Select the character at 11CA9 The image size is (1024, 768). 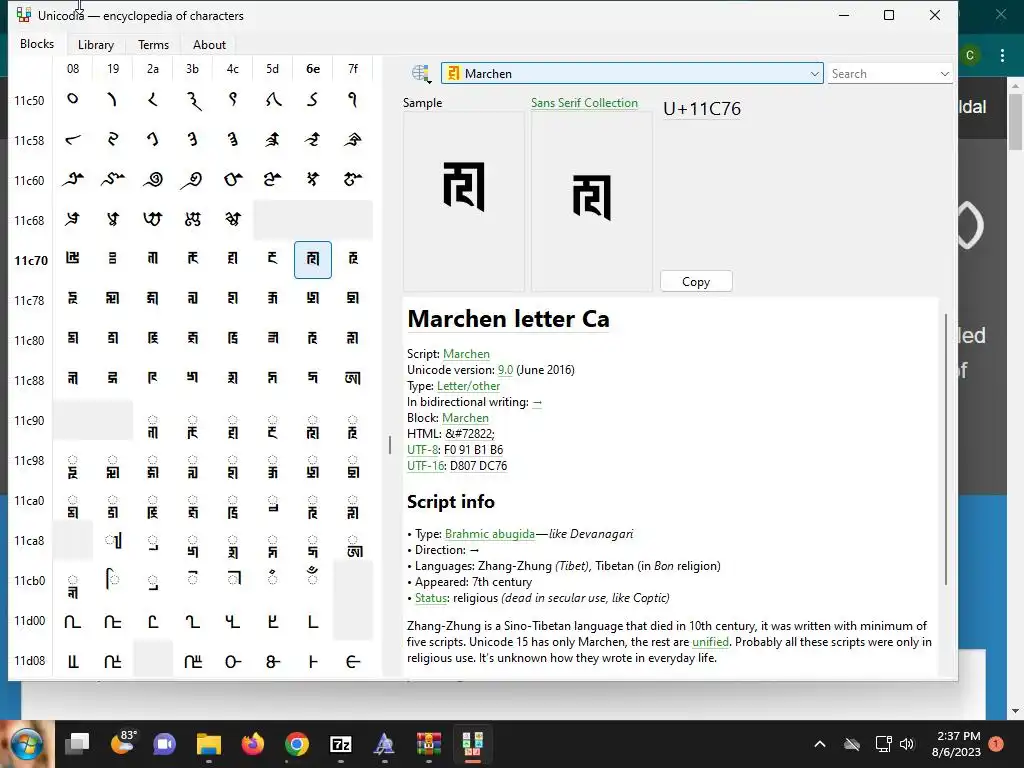pyautogui.click(x=112, y=540)
